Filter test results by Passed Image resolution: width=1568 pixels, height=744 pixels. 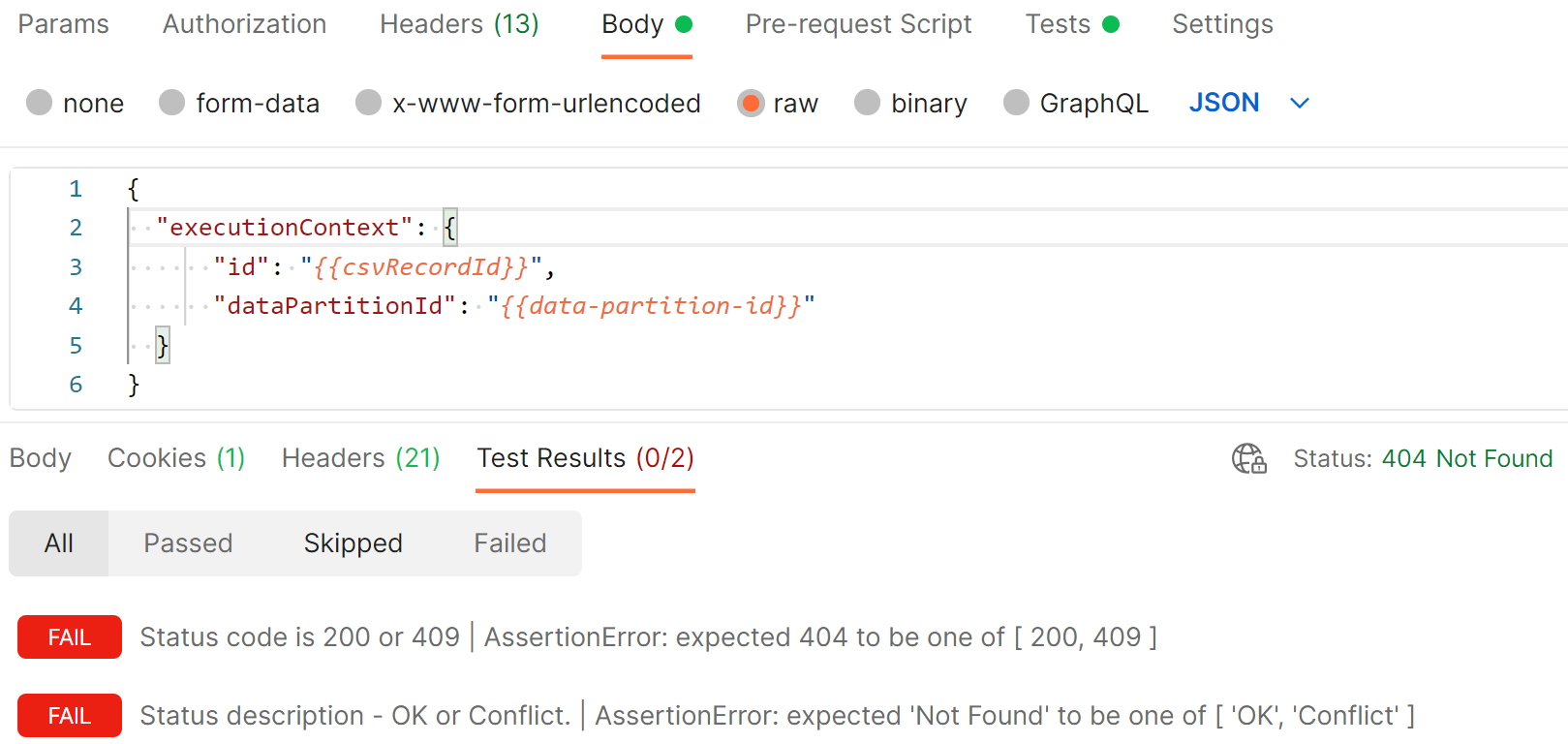point(188,543)
